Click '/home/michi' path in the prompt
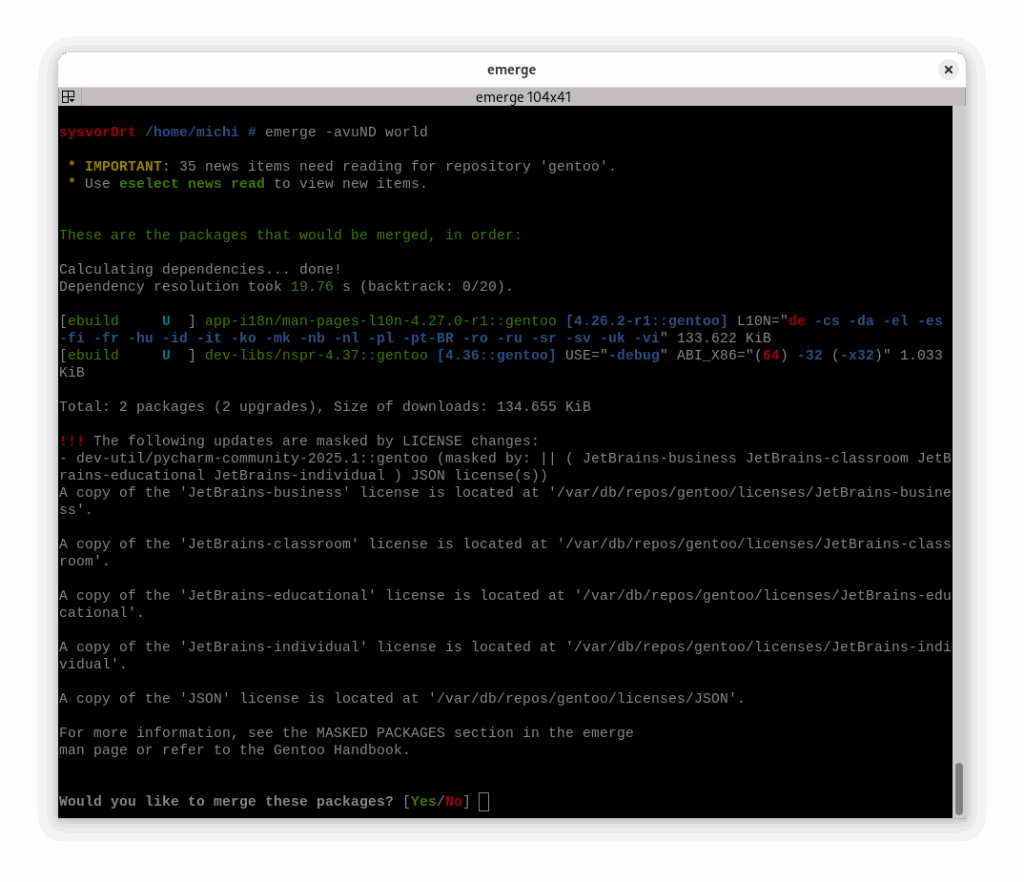The height and width of the screenshot is (882, 1024). (192, 133)
